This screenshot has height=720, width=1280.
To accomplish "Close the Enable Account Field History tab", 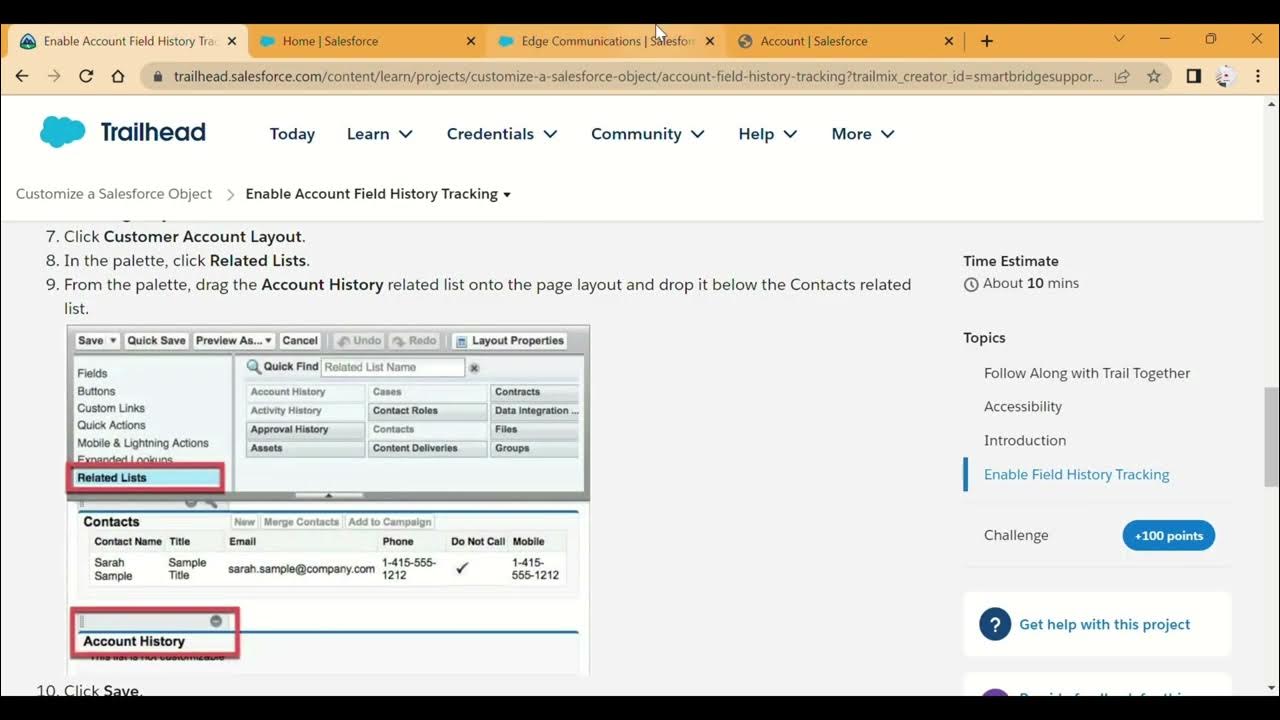I will (x=232, y=41).
